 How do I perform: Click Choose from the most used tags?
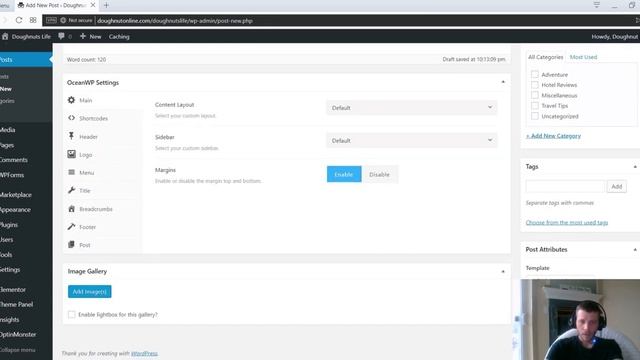567,222
